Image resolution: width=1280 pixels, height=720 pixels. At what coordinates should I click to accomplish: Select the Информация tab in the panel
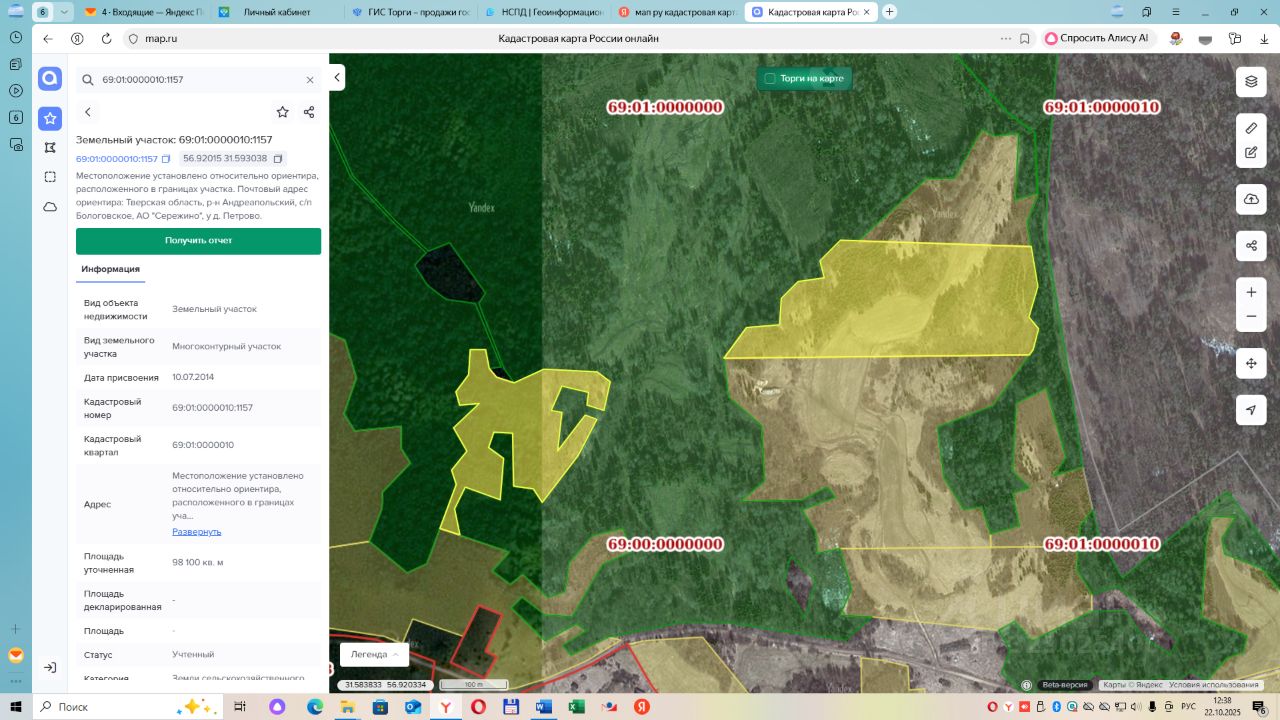[110, 269]
